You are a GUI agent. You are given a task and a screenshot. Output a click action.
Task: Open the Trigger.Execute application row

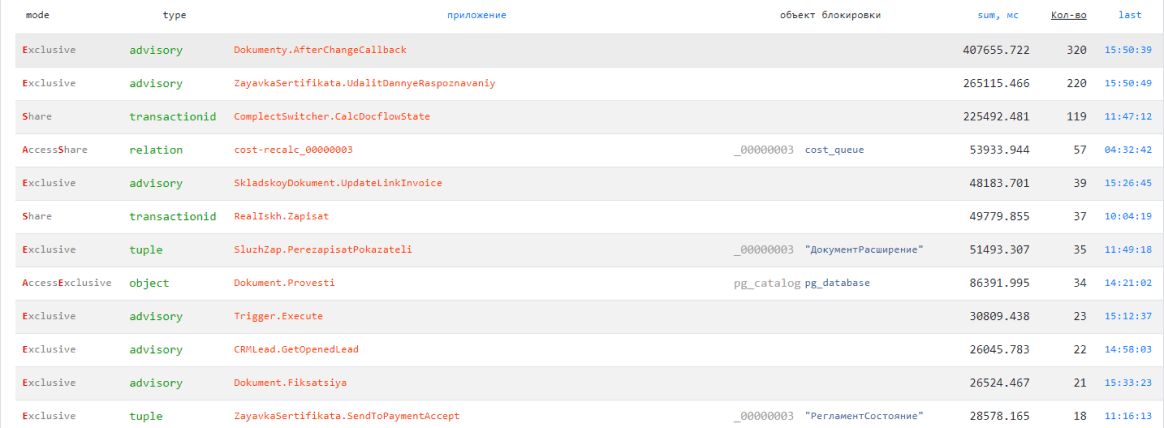pyautogui.click(x=278, y=316)
